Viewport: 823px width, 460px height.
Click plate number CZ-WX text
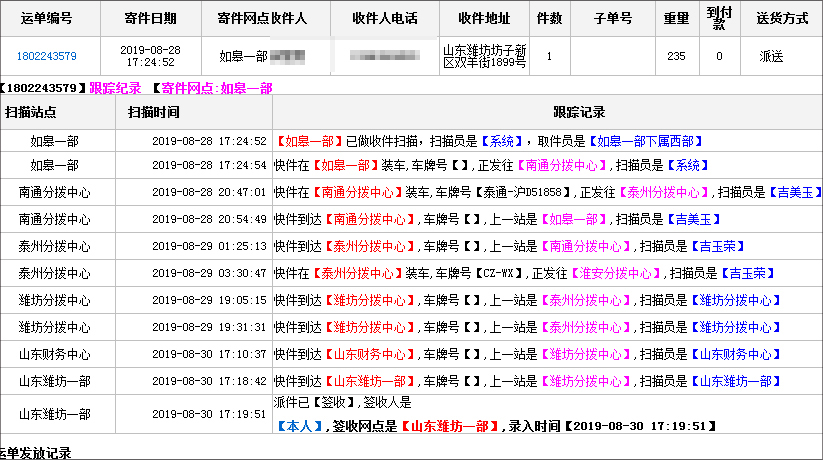click(499, 274)
